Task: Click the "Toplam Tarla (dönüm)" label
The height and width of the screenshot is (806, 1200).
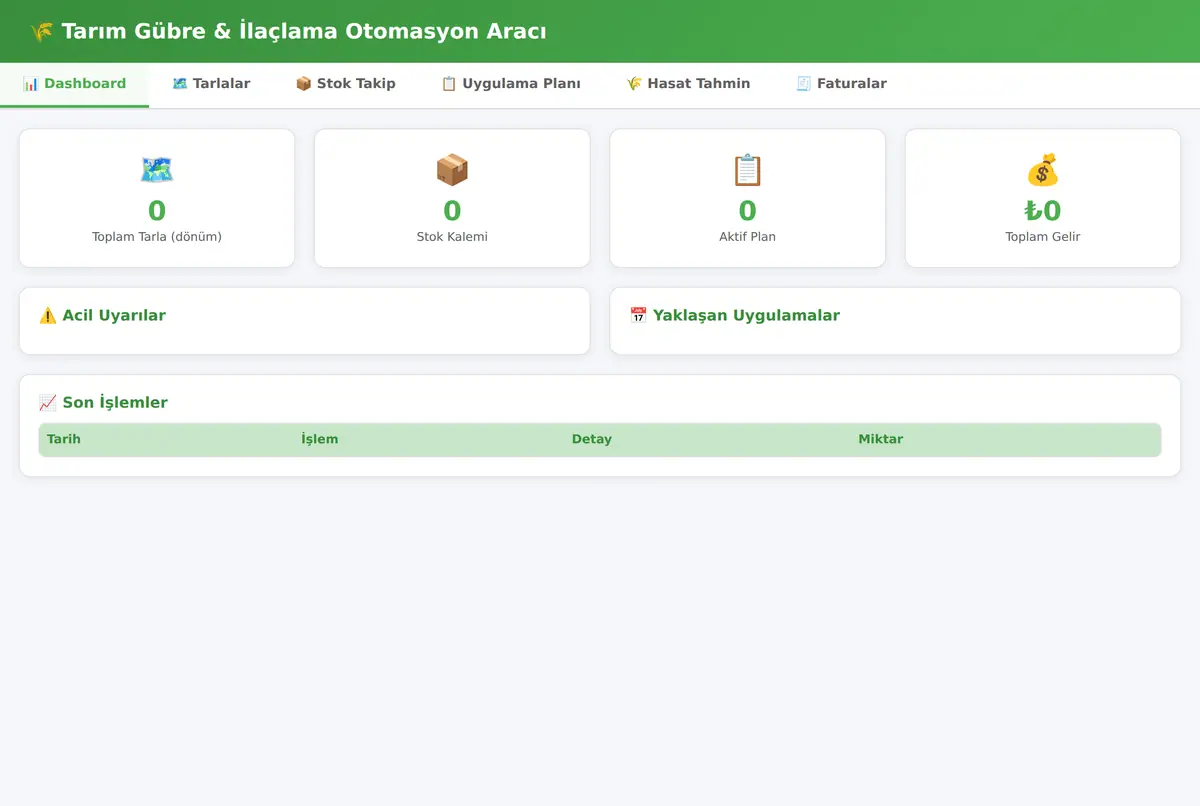Action: coord(157,237)
